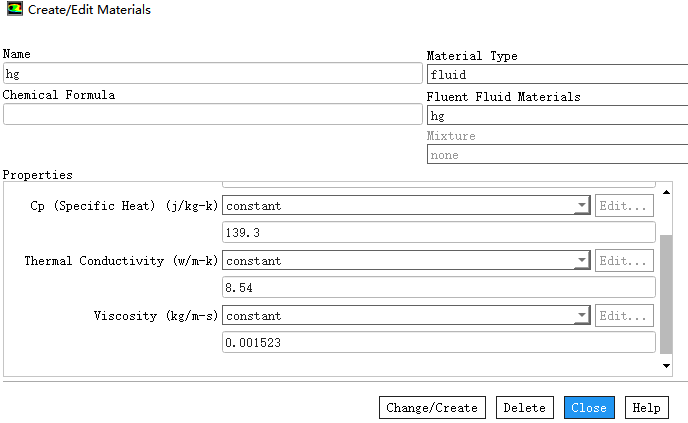This screenshot has height=423, width=688.
Task: Expand the Cp Specific Heat method dropdown
Action: pos(581,206)
